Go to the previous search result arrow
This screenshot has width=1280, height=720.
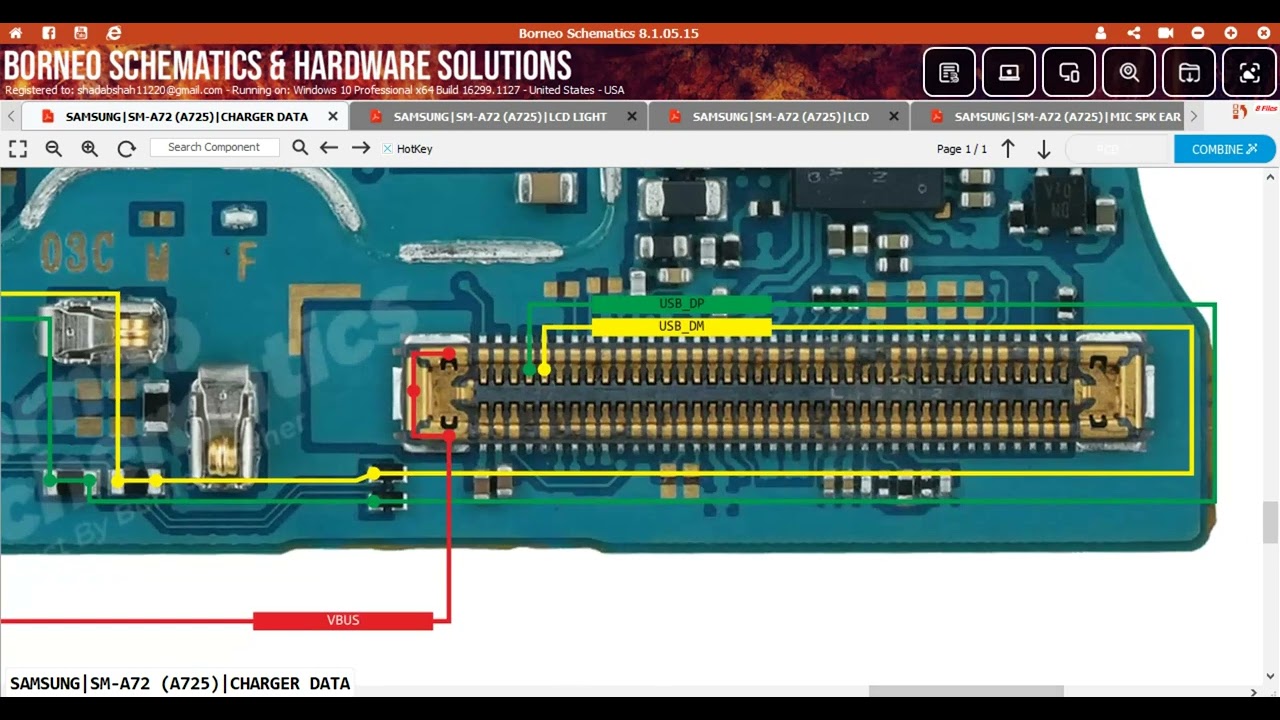(x=329, y=148)
